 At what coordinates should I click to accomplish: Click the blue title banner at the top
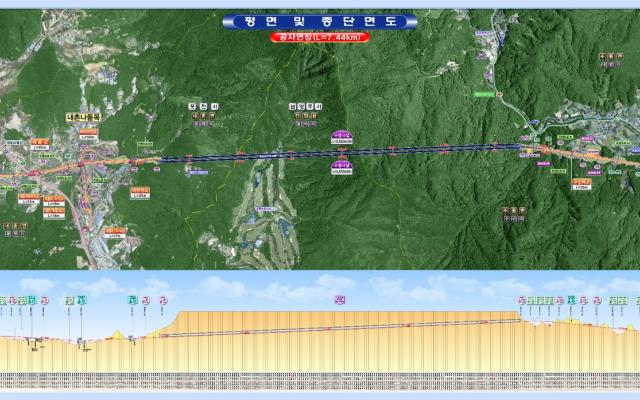[320, 20]
